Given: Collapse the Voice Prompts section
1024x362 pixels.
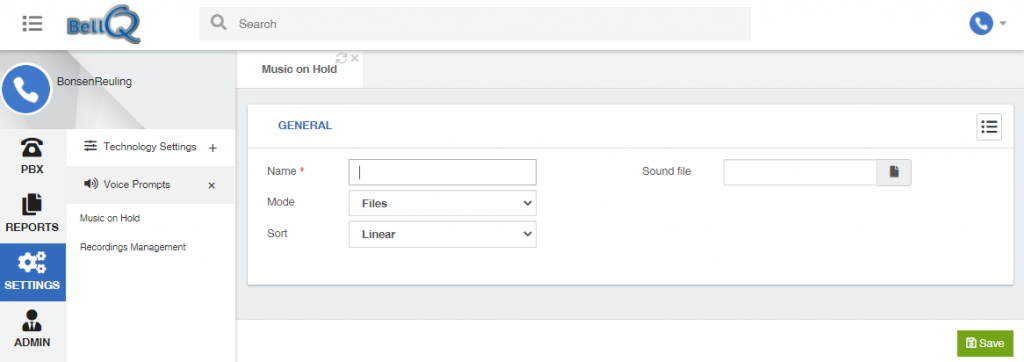Looking at the screenshot, I should tap(212, 186).
